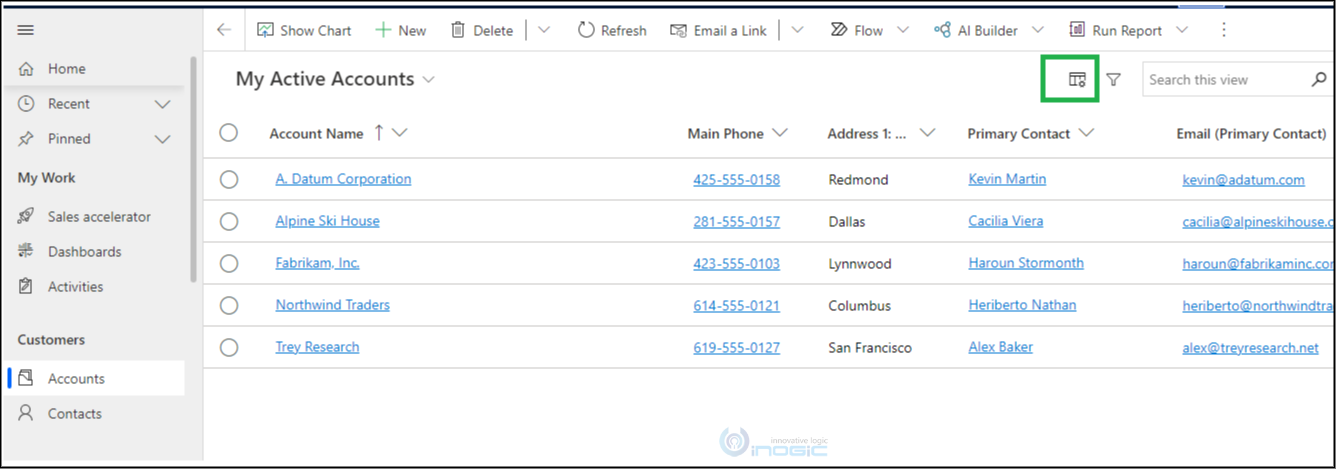Click the Run Report icon
Screen dimensions: 1336x469
[x=1077, y=30]
